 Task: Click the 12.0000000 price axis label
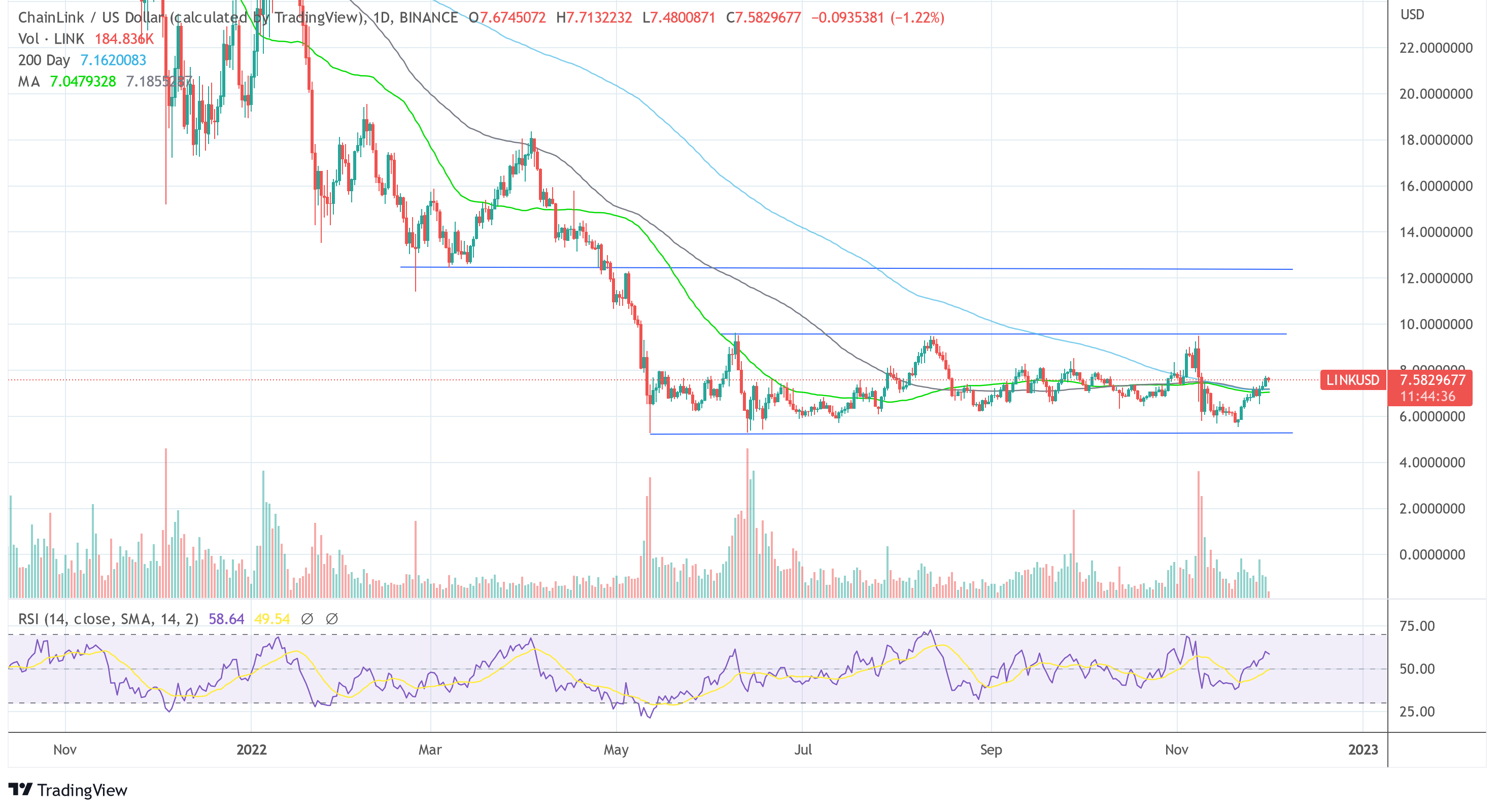click(x=1436, y=278)
